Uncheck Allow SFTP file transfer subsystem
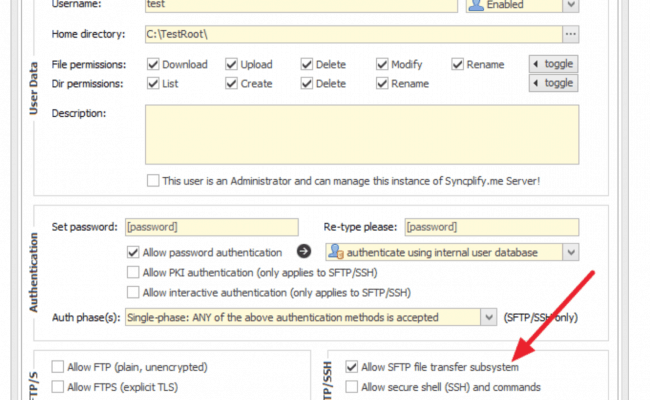 coord(352,367)
